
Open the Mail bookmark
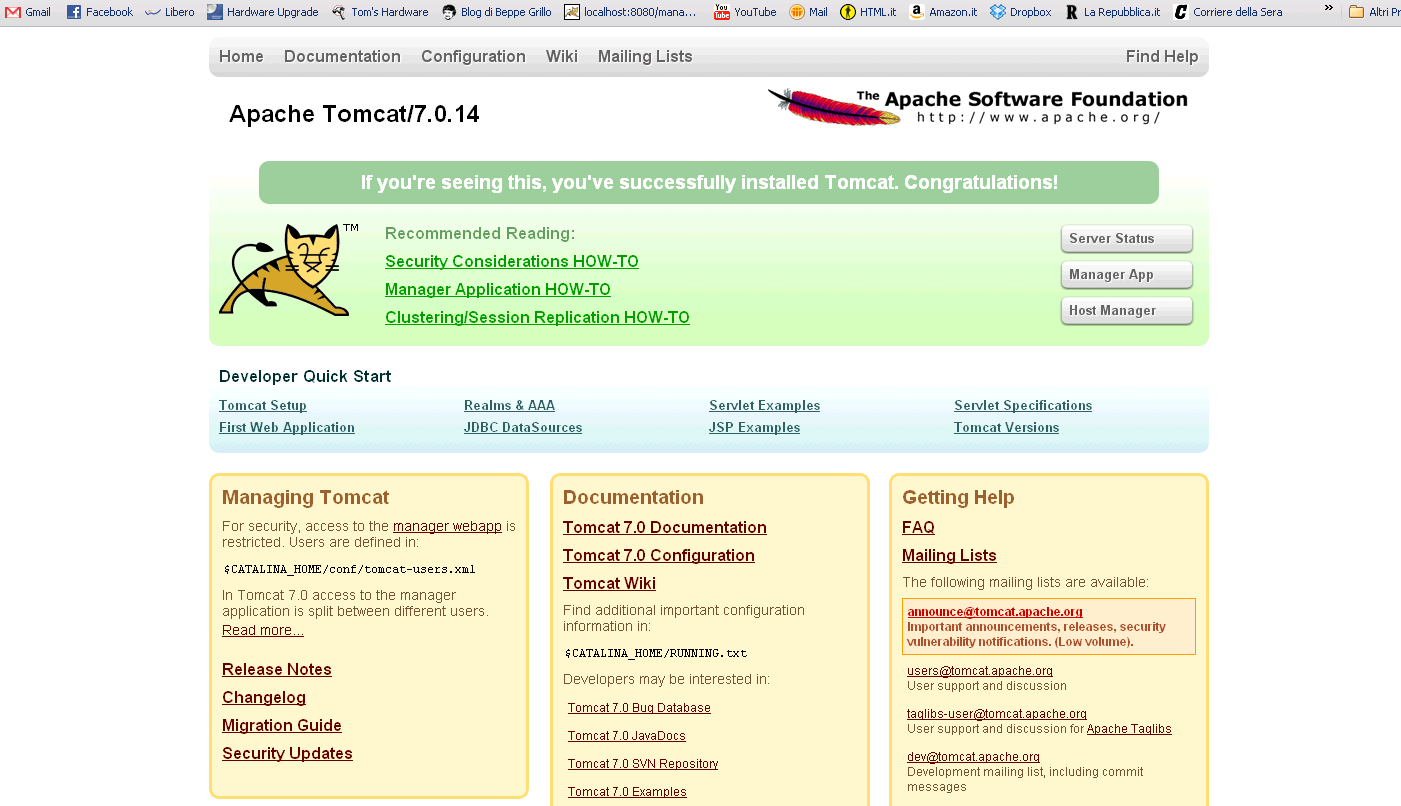point(809,12)
